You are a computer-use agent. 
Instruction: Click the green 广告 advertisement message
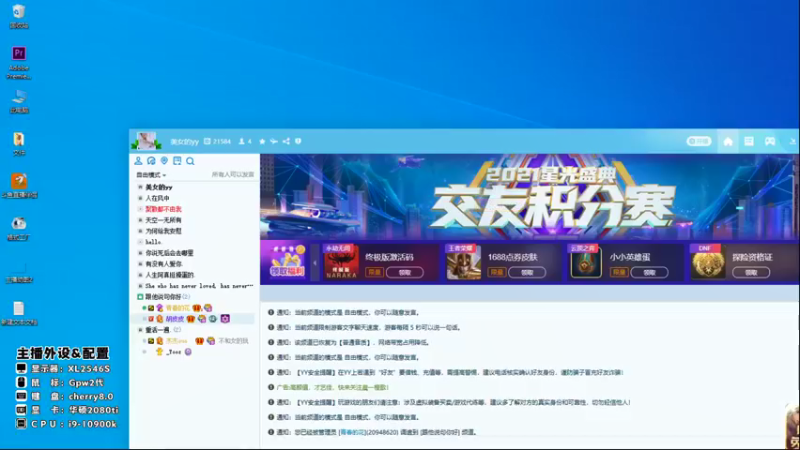click(x=332, y=387)
